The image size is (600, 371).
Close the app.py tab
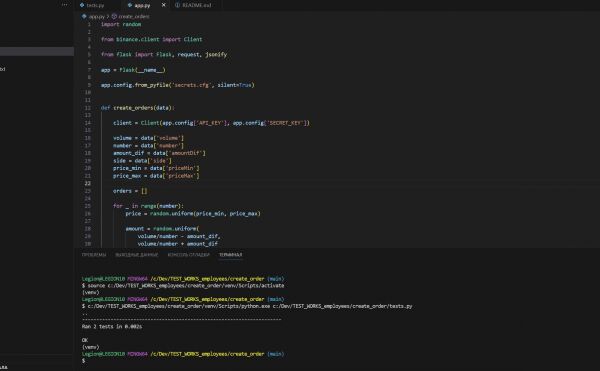click(x=164, y=5)
